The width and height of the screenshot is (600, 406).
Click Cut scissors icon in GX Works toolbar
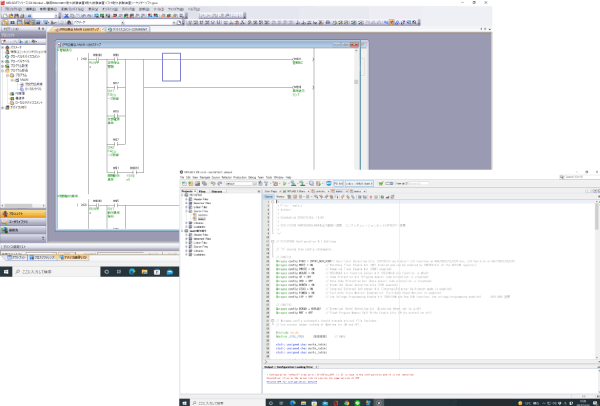tap(66, 16)
